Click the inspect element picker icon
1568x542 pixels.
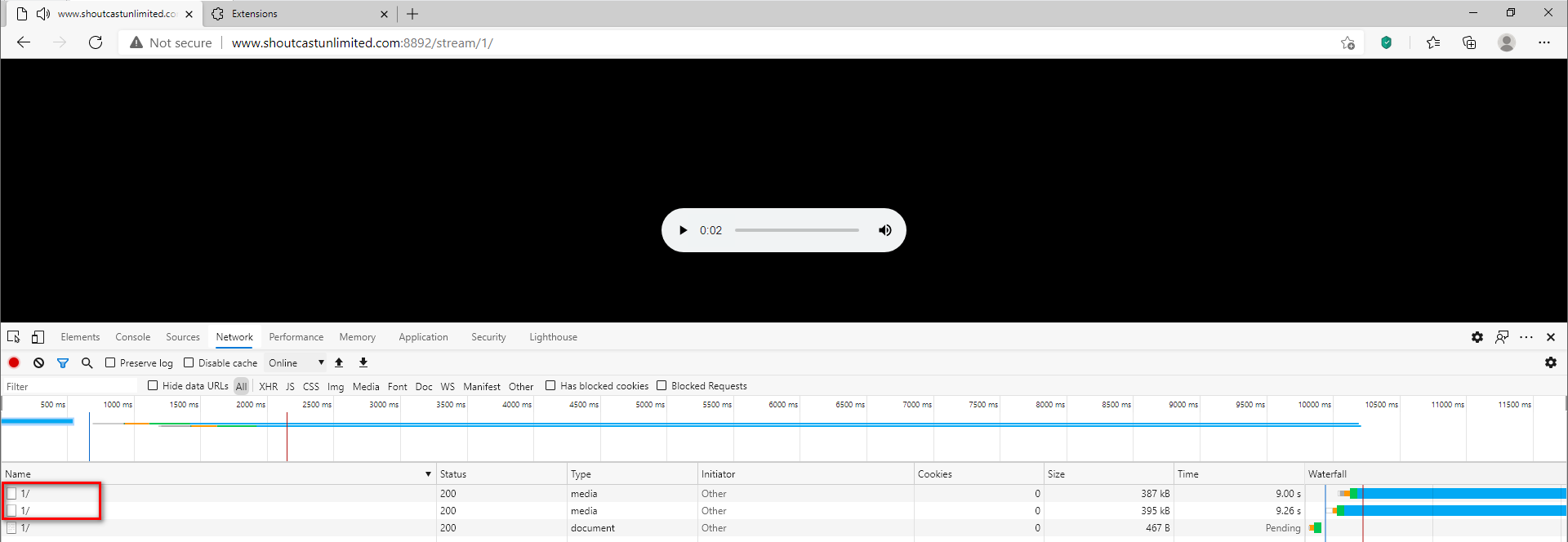click(x=14, y=337)
